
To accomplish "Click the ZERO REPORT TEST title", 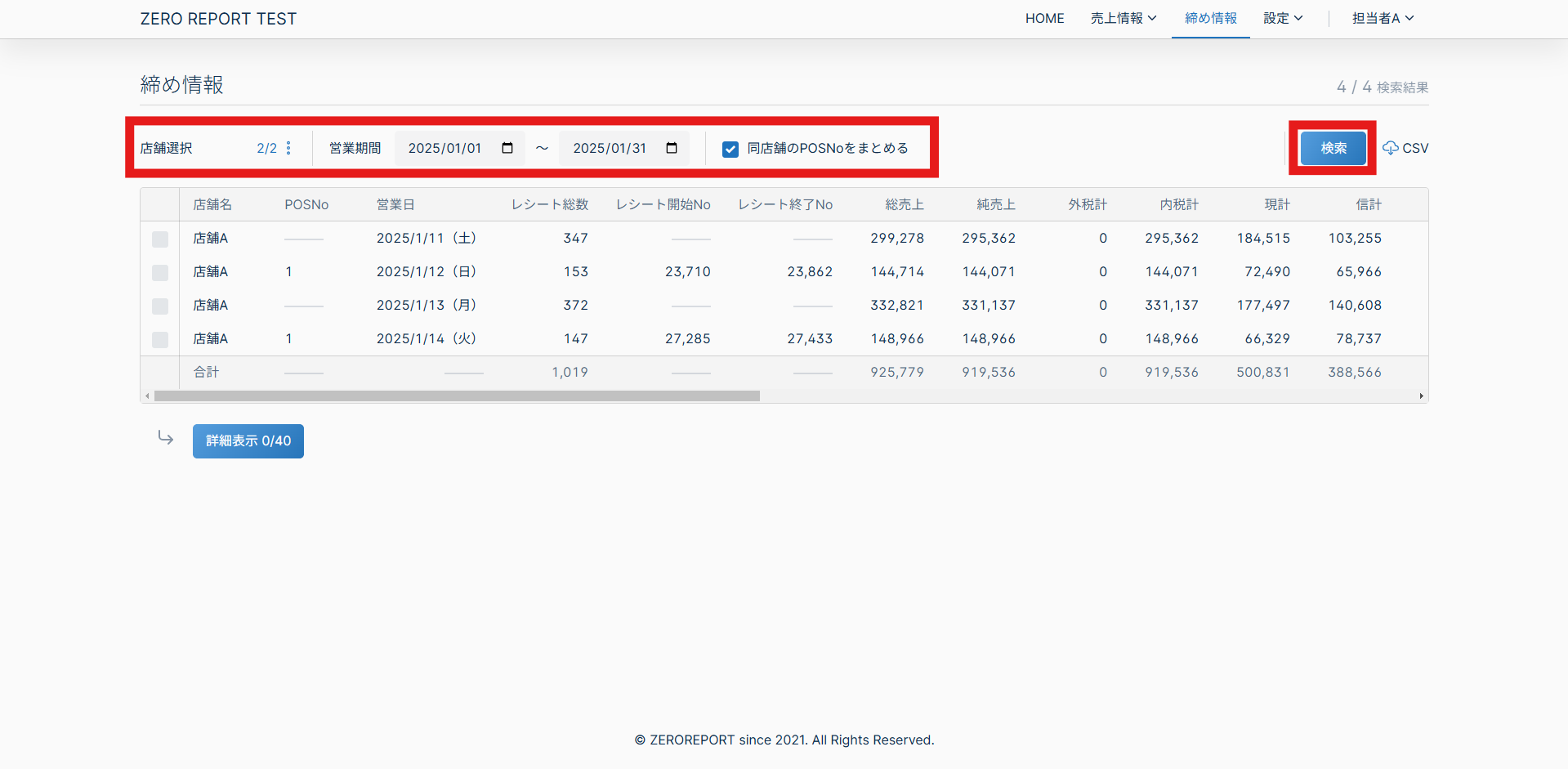I will (x=218, y=19).
